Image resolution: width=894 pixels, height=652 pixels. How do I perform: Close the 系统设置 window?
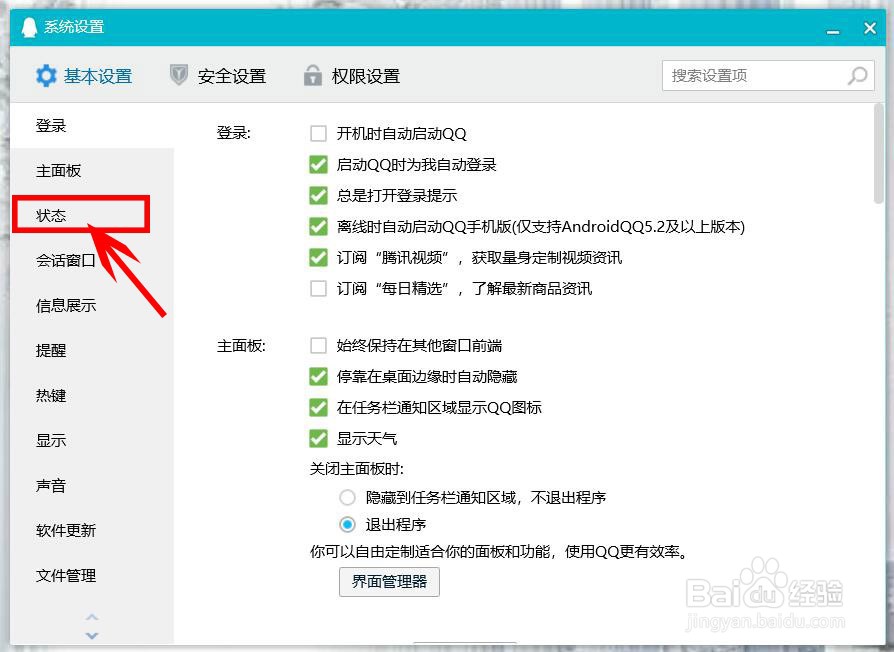pyautogui.click(x=869, y=28)
